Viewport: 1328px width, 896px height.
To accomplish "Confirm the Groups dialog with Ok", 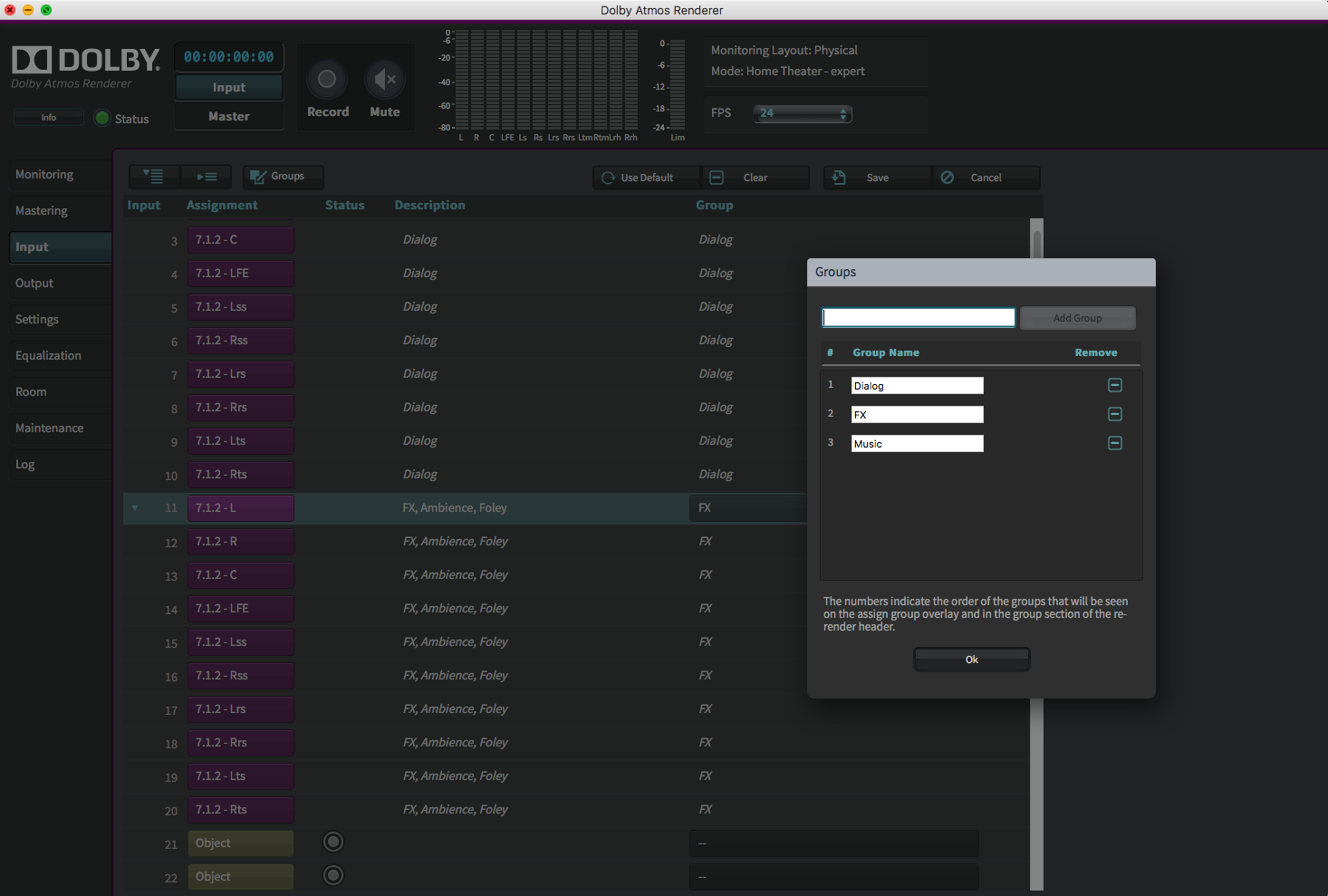I will tap(971, 659).
